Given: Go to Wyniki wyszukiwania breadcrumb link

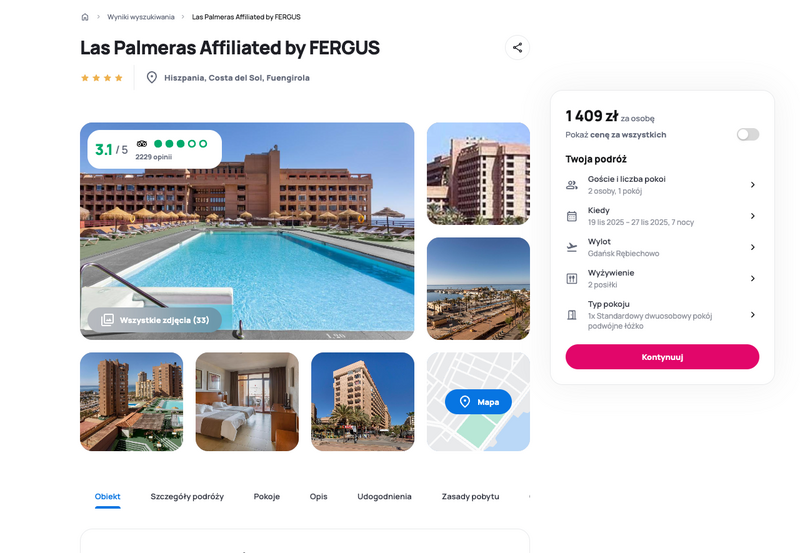Looking at the screenshot, I should click(141, 17).
